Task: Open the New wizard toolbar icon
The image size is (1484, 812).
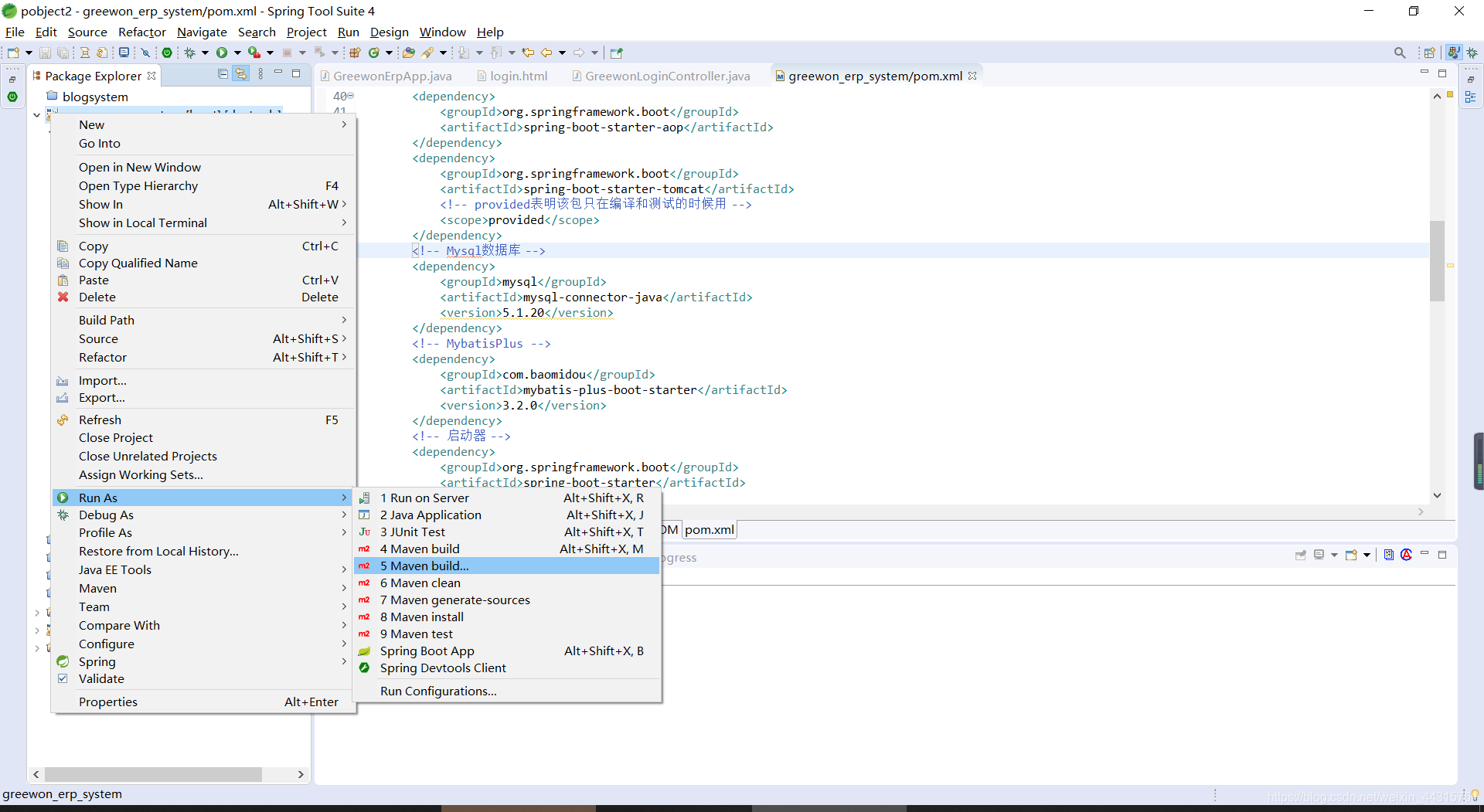Action: point(12,52)
